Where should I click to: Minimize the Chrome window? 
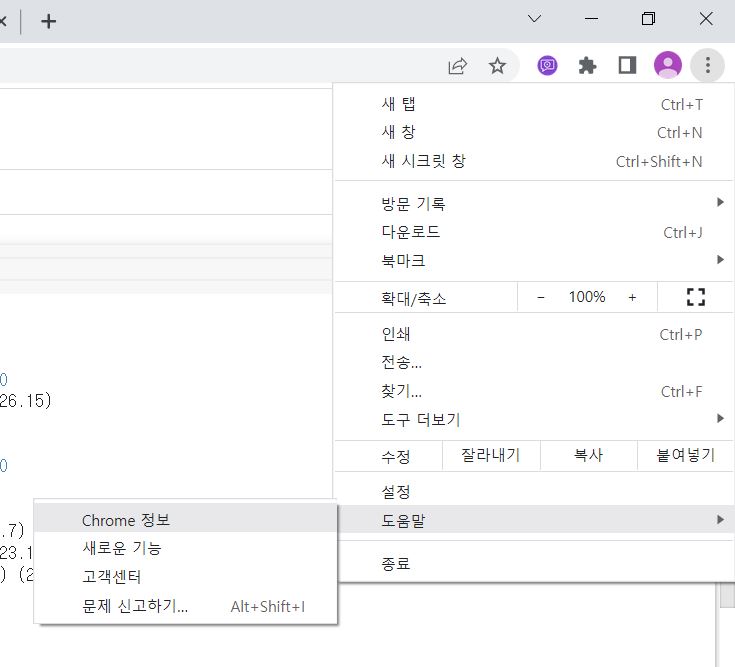pos(591,19)
